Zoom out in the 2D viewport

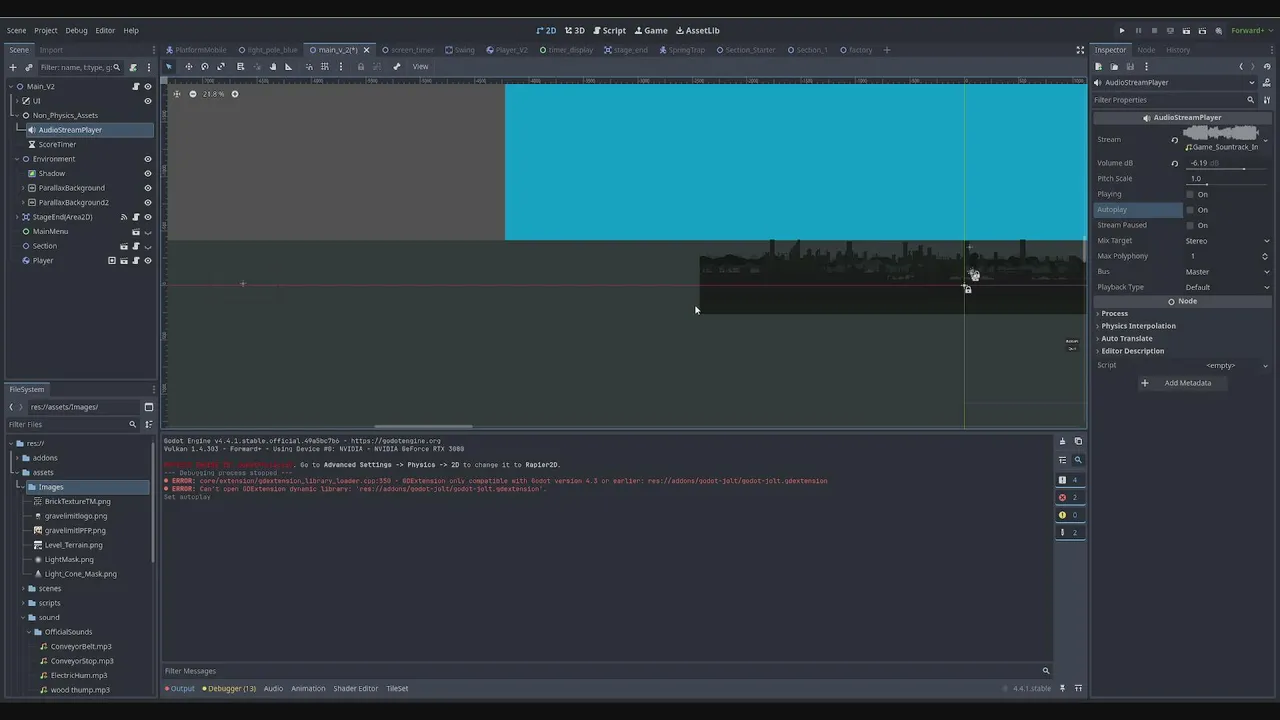tap(193, 94)
